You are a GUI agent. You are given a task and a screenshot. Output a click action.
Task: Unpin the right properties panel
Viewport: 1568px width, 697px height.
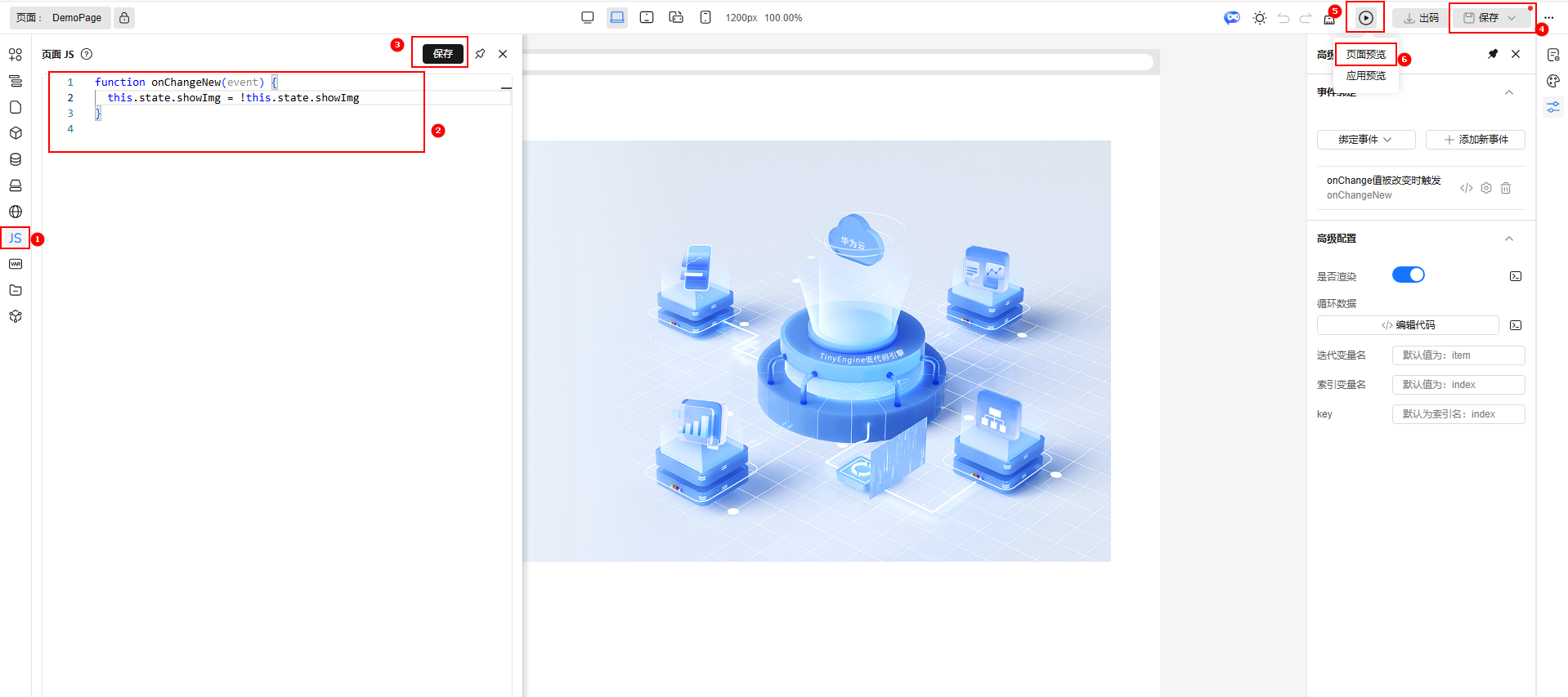(x=1492, y=54)
